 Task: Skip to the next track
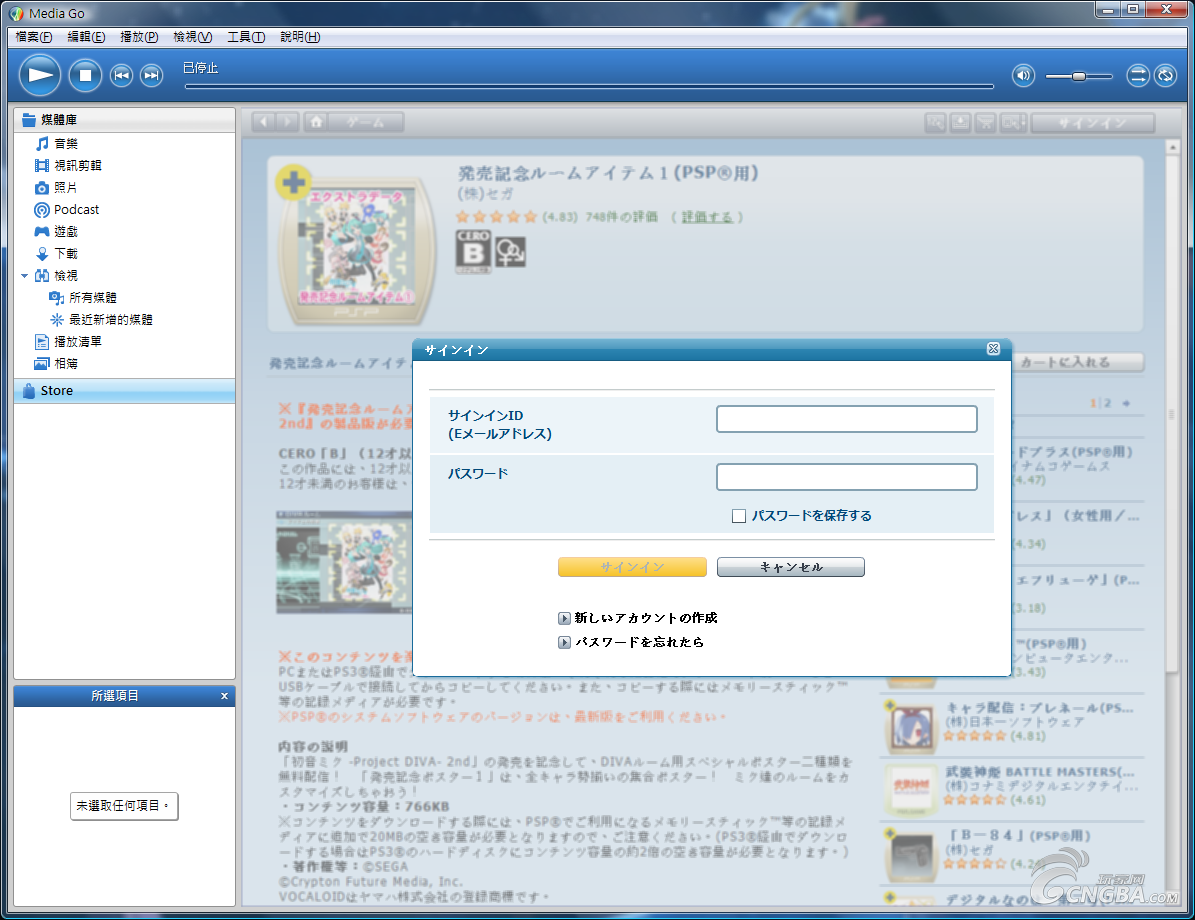point(152,75)
